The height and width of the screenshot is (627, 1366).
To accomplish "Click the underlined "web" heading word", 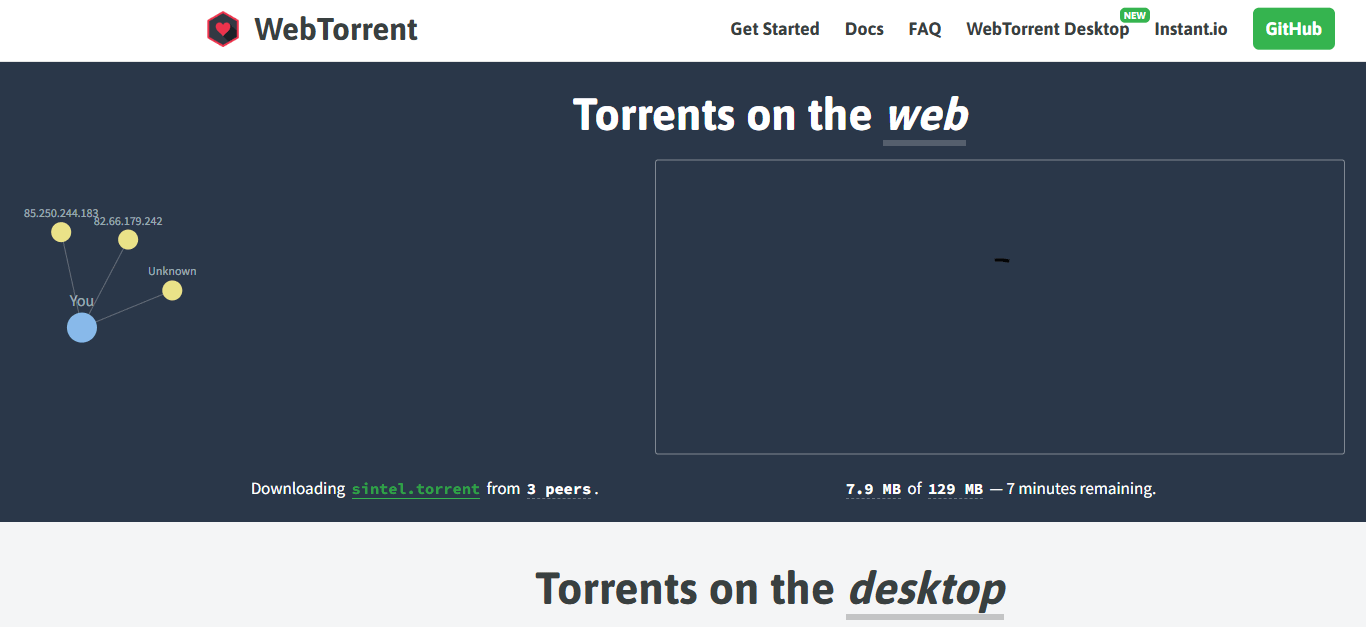I will (x=926, y=115).
